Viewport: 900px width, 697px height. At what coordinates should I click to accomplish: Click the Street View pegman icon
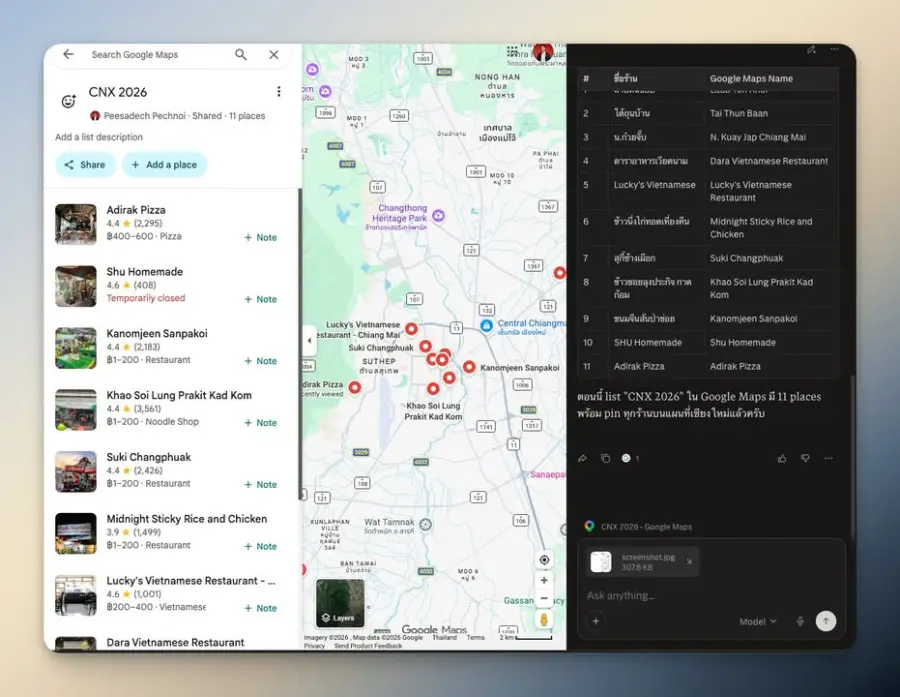[x=544, y=619]
